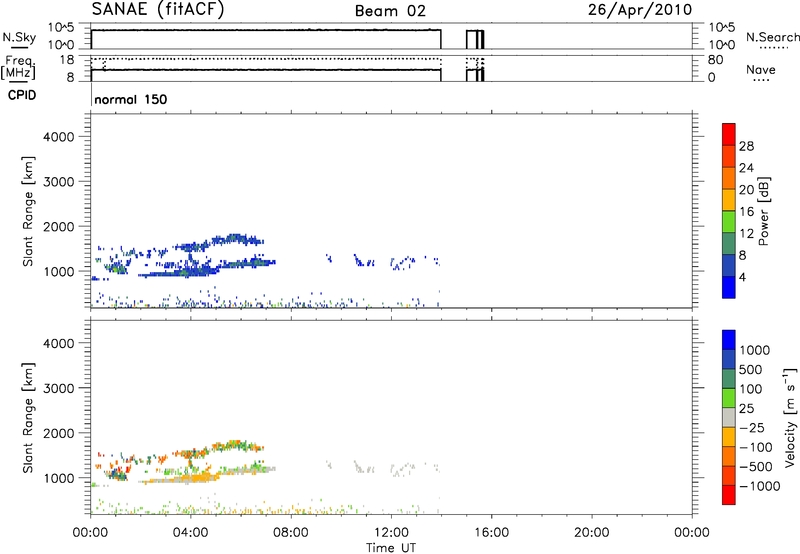Click the red bottom Velocity colorbar swatch

pos(729,495)
